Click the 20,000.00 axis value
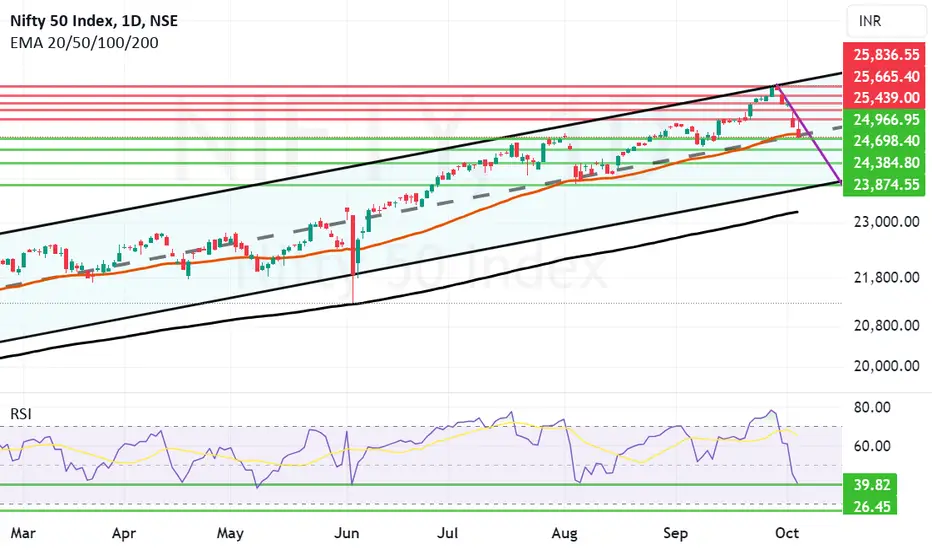The width and height of the screenshot is (932, 550). click(x=886, y=366)
